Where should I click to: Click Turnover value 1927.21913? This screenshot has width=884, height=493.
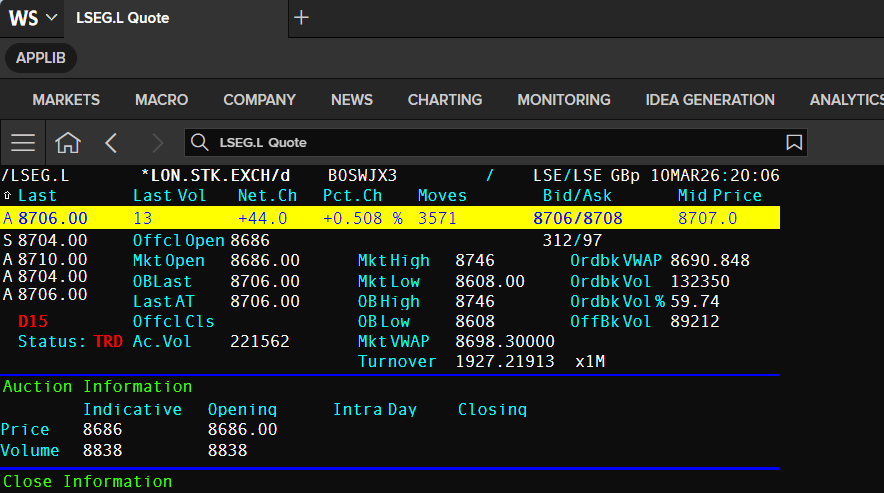point(505,362)
